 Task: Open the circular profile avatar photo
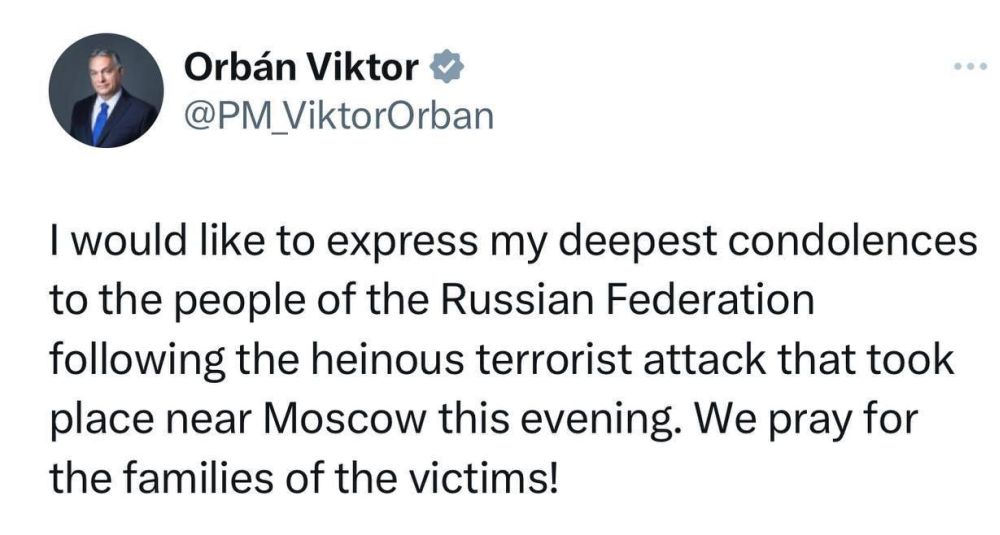coord(106,91)
